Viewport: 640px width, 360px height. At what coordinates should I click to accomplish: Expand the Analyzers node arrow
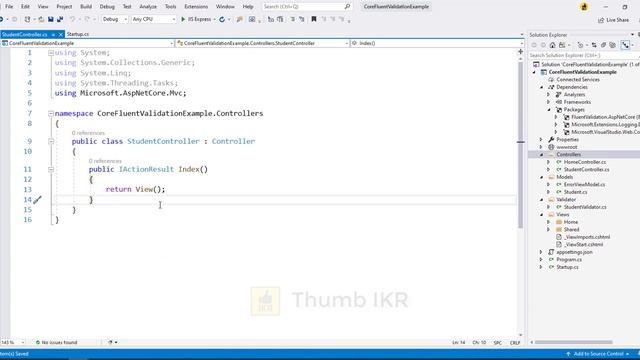549,95
